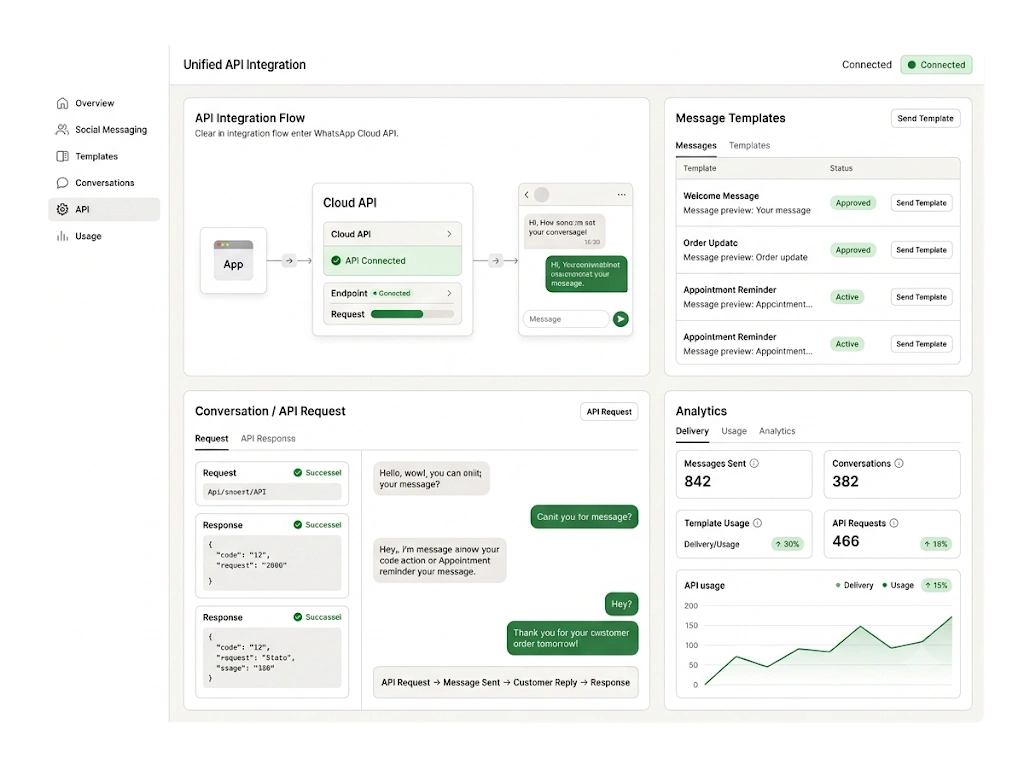Click the API gear icon

[x=63, y=209]
